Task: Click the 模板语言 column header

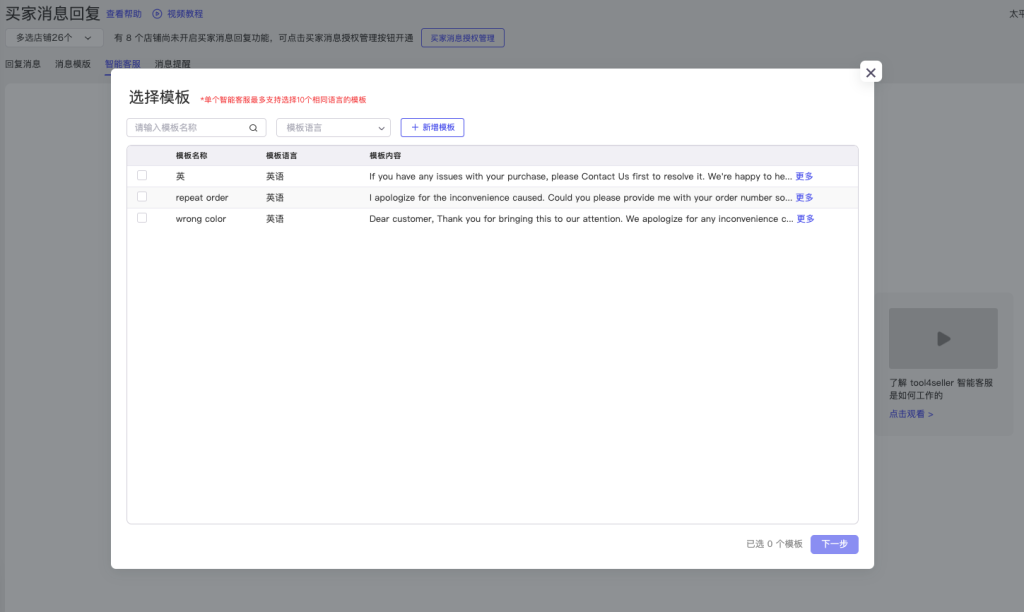Action: tap(281, 155)
